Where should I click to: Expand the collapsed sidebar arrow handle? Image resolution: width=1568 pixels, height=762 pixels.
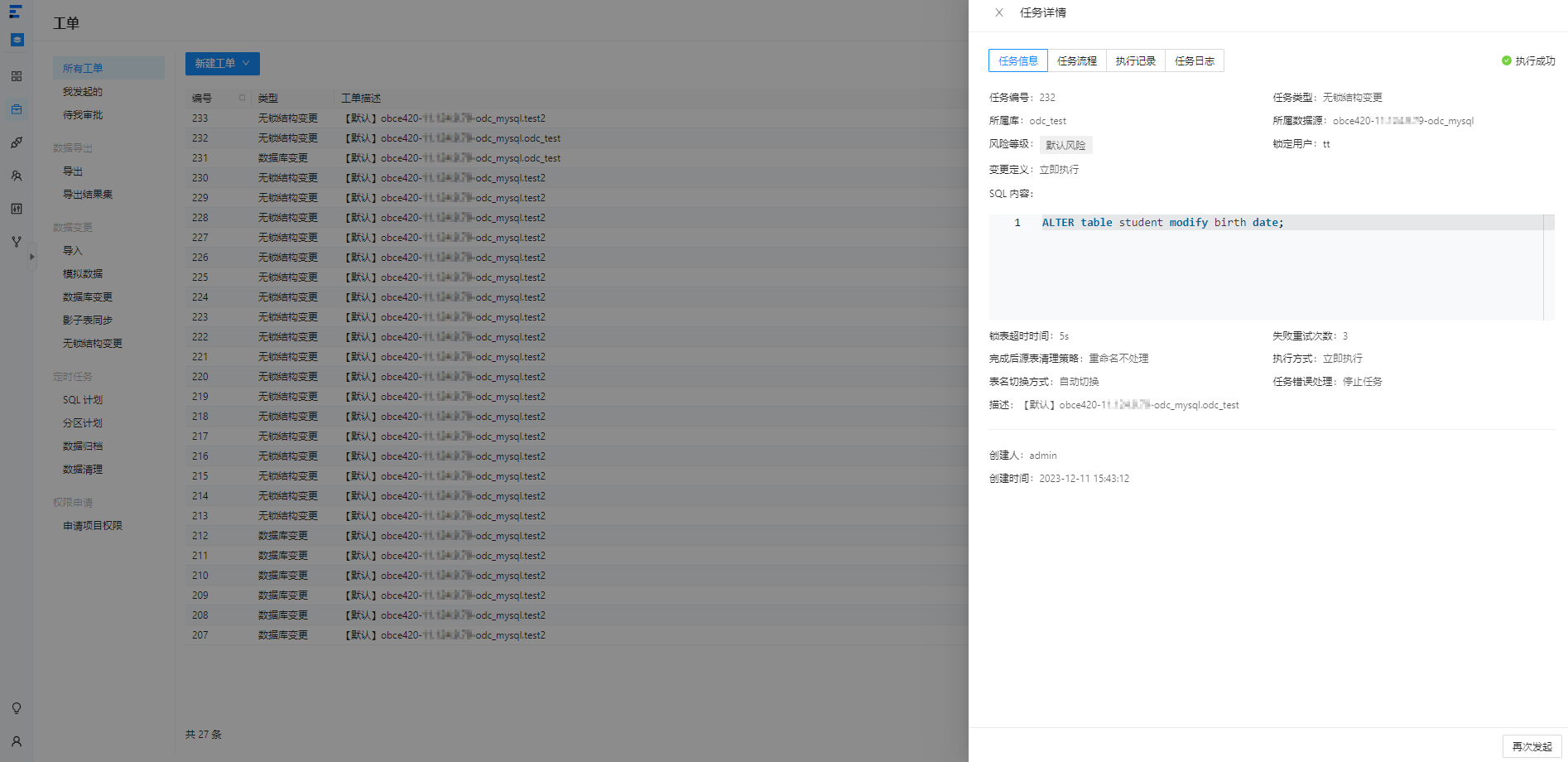coord(32,257)
